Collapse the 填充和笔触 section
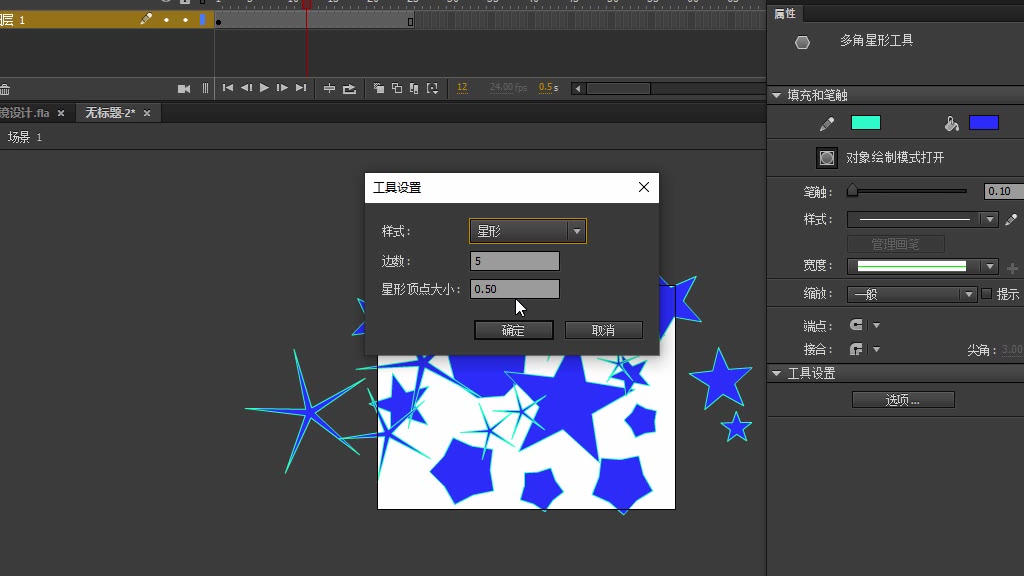This screenshot has width=1024, height=576. (x=776, y=95)
